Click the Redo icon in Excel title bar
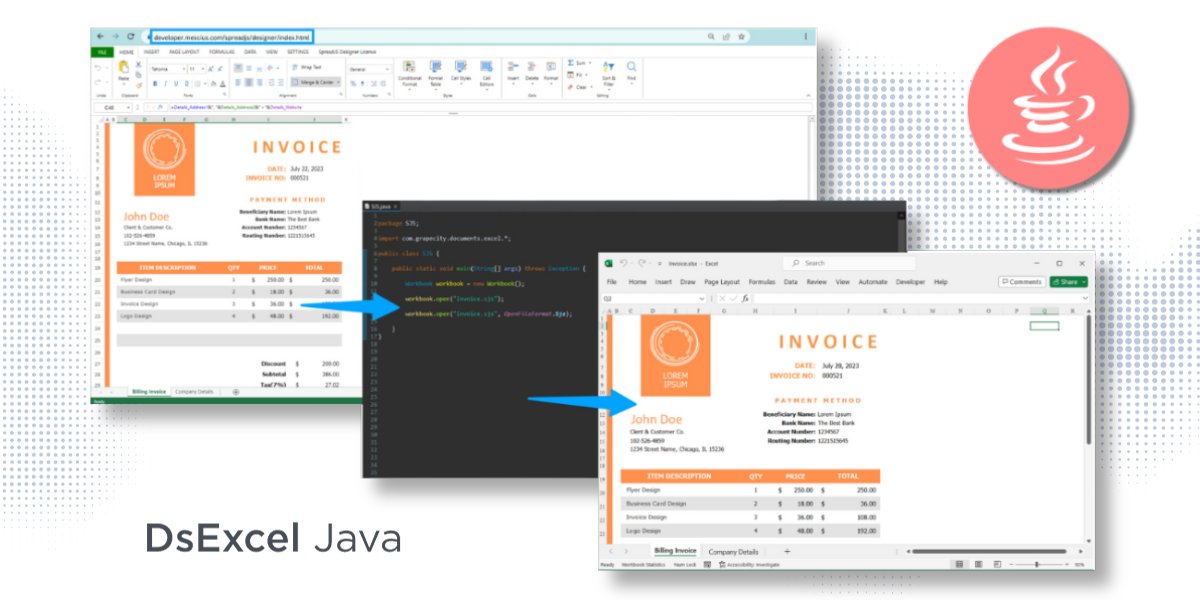The height and width of the screenshot is (600, 1200). click(x=641, y=263)
